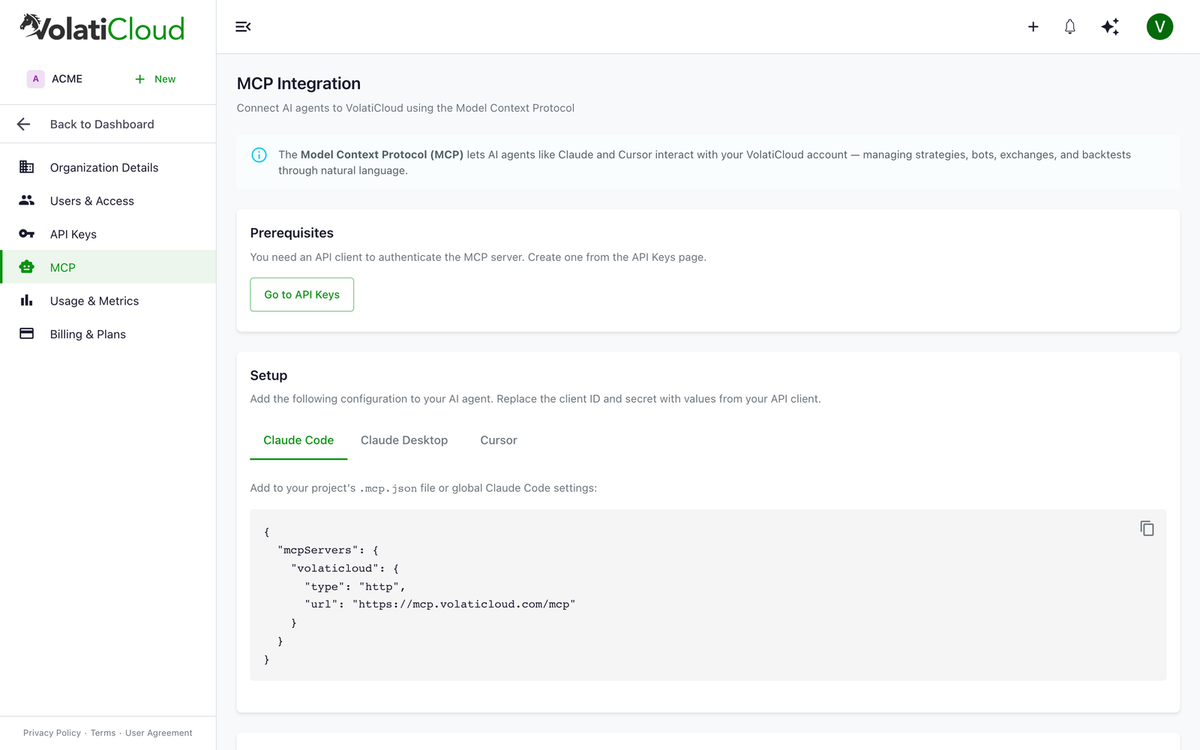Screen dimensions: 1200x750
Task: Click the Go to API Keys button
Action: coord(302,294)
